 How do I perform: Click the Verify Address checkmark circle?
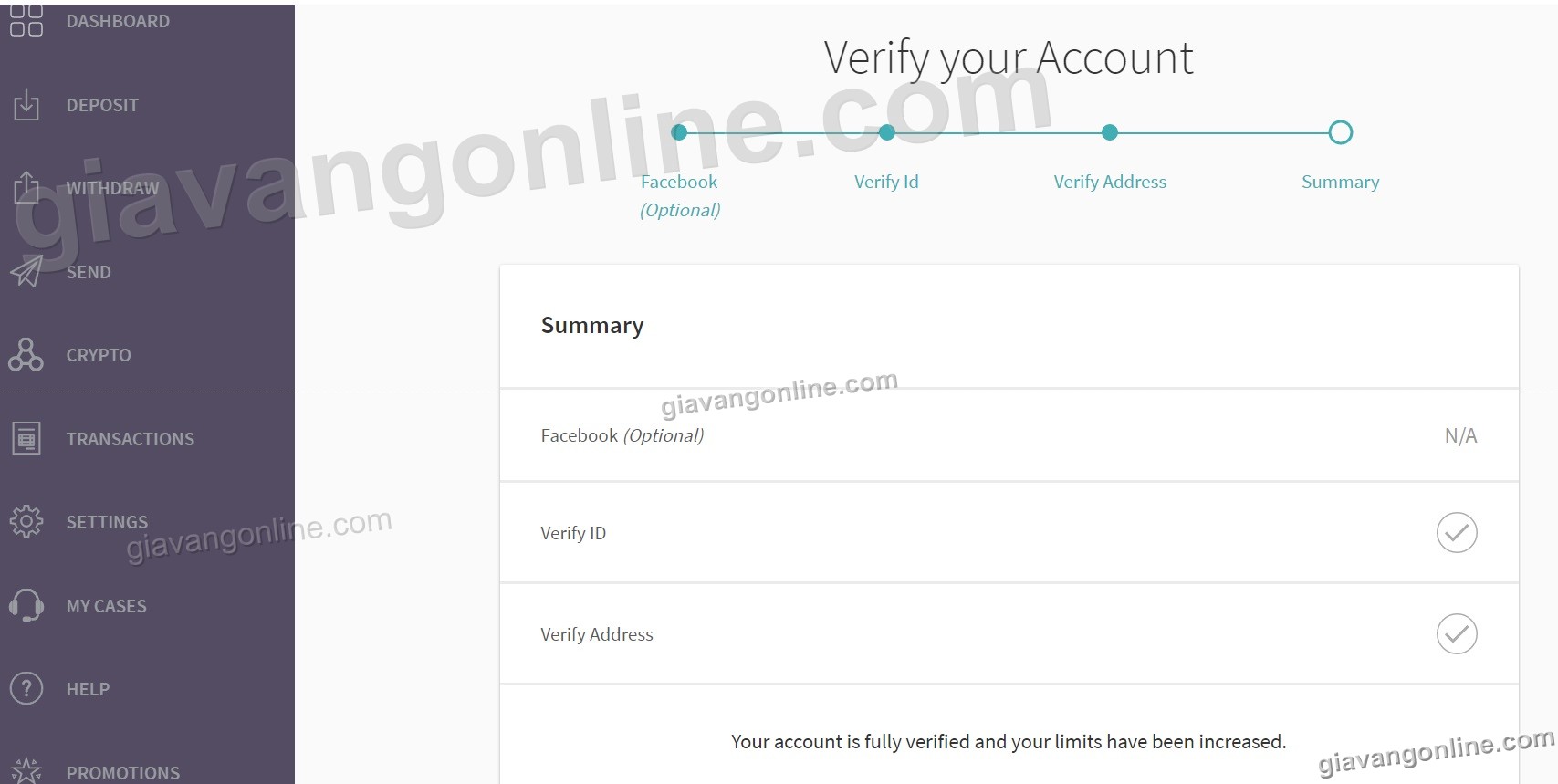tap(1457, 633)
